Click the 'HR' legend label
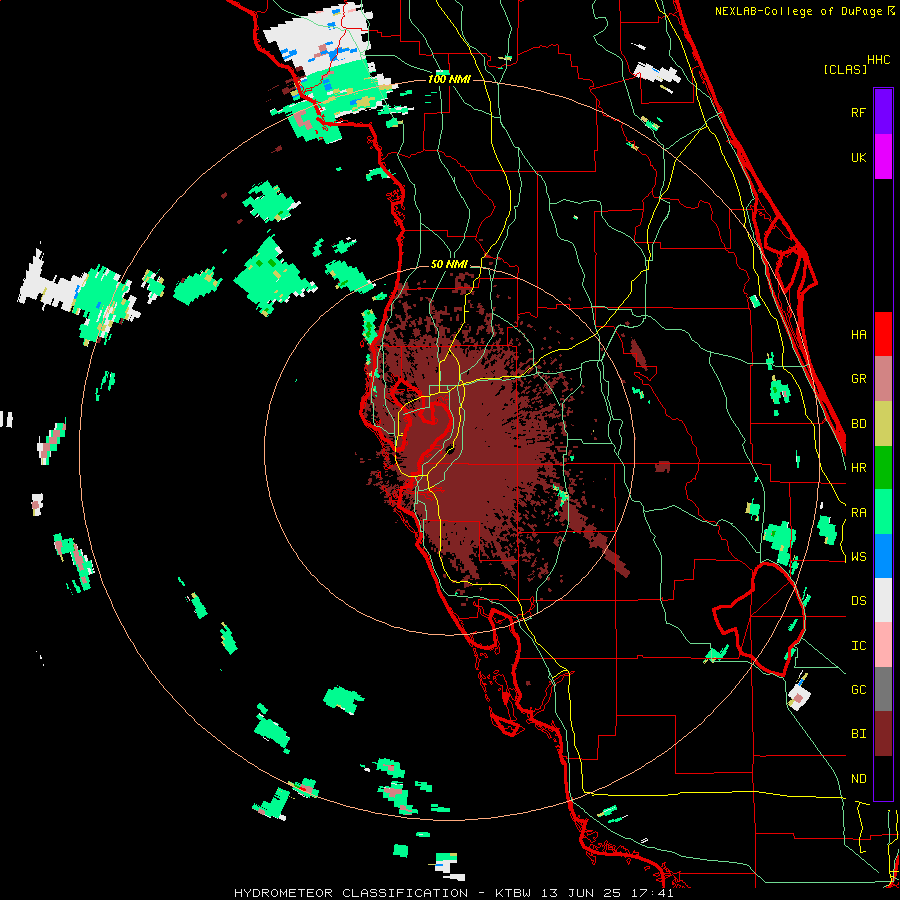 pyautogui.click(x=858, y=468)
